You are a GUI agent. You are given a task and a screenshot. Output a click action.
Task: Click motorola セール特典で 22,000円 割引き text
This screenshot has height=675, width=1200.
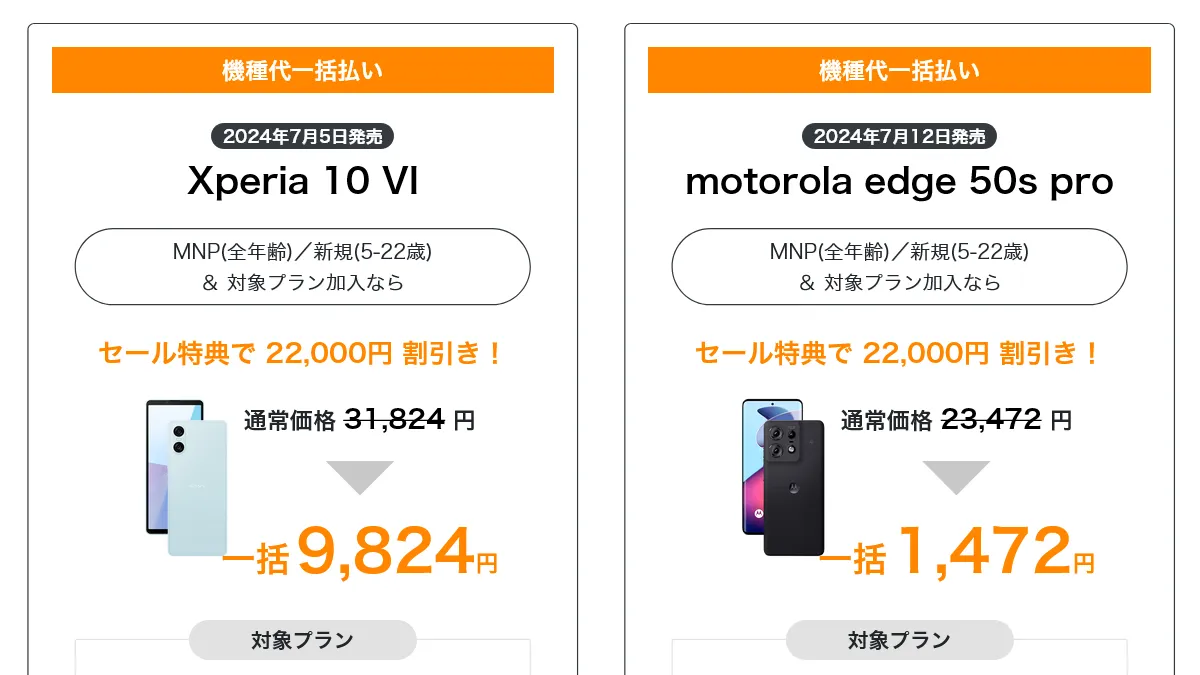click(898, 353)
